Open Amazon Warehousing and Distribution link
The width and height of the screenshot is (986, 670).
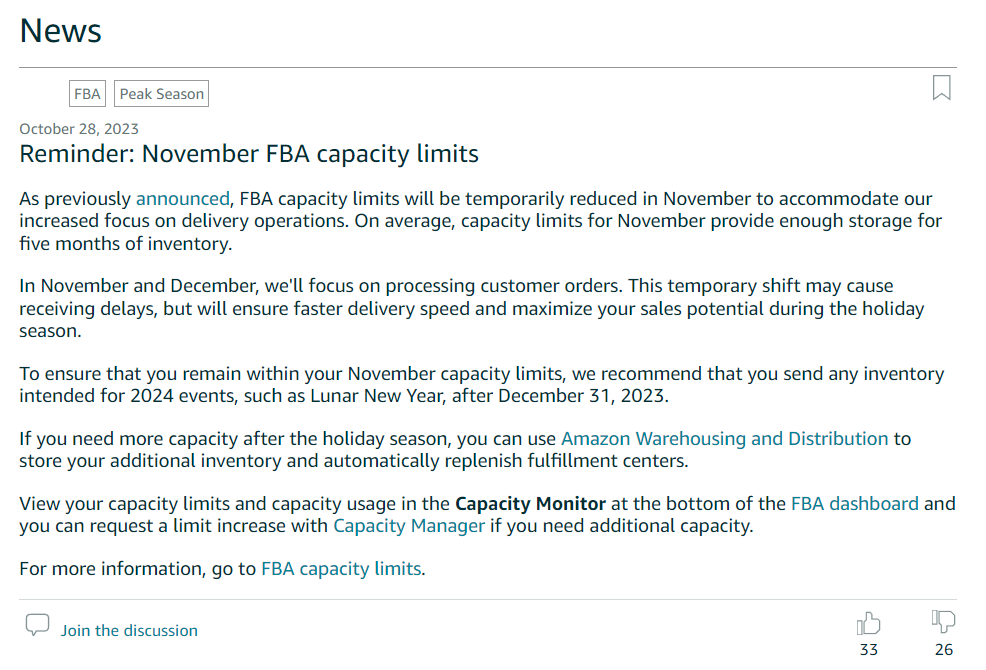pos(724,438)
